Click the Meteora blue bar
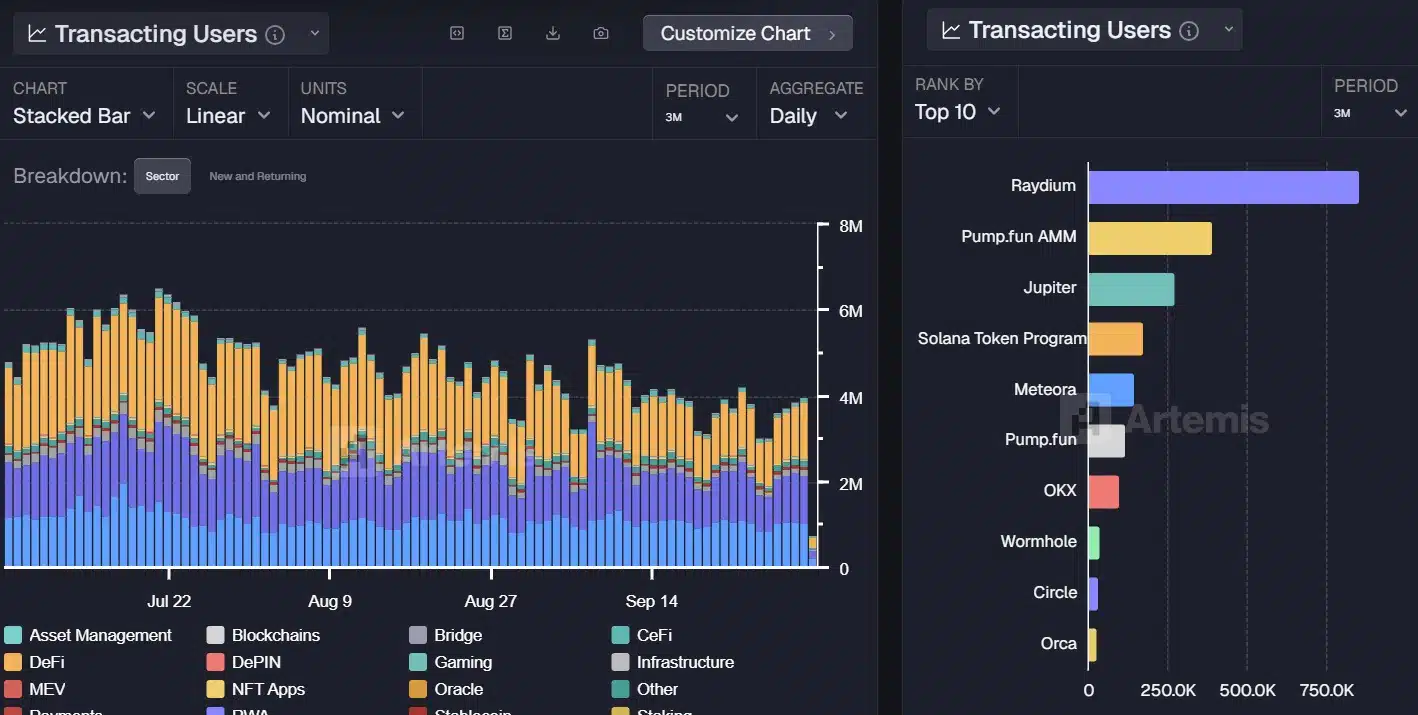The image size is (1418, 715). pyautogui.click(x=1112, y=390)
